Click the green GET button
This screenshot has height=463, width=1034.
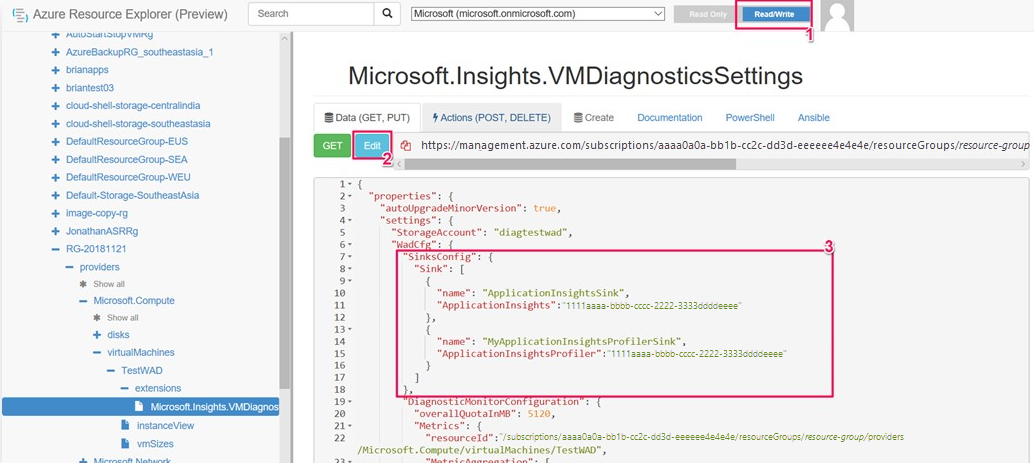332,146
